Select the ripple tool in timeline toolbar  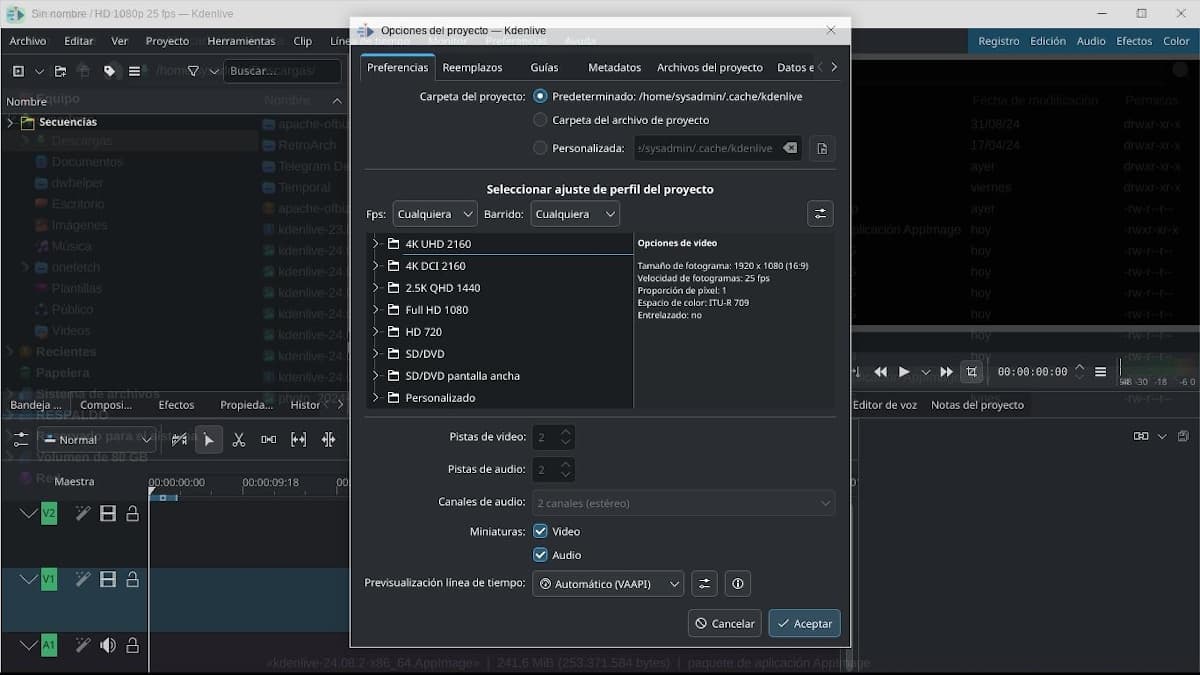pos(329,439)
